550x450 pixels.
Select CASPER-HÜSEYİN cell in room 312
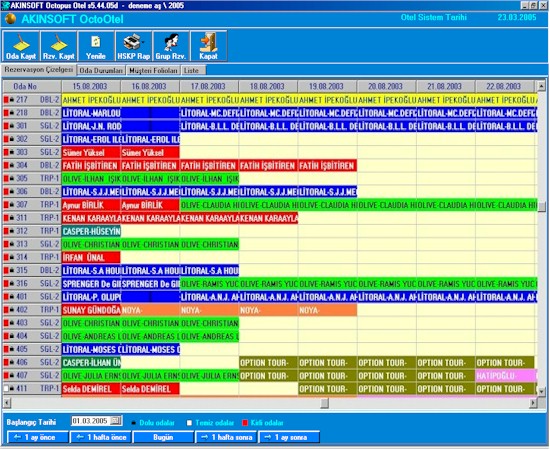coord(91,231)
